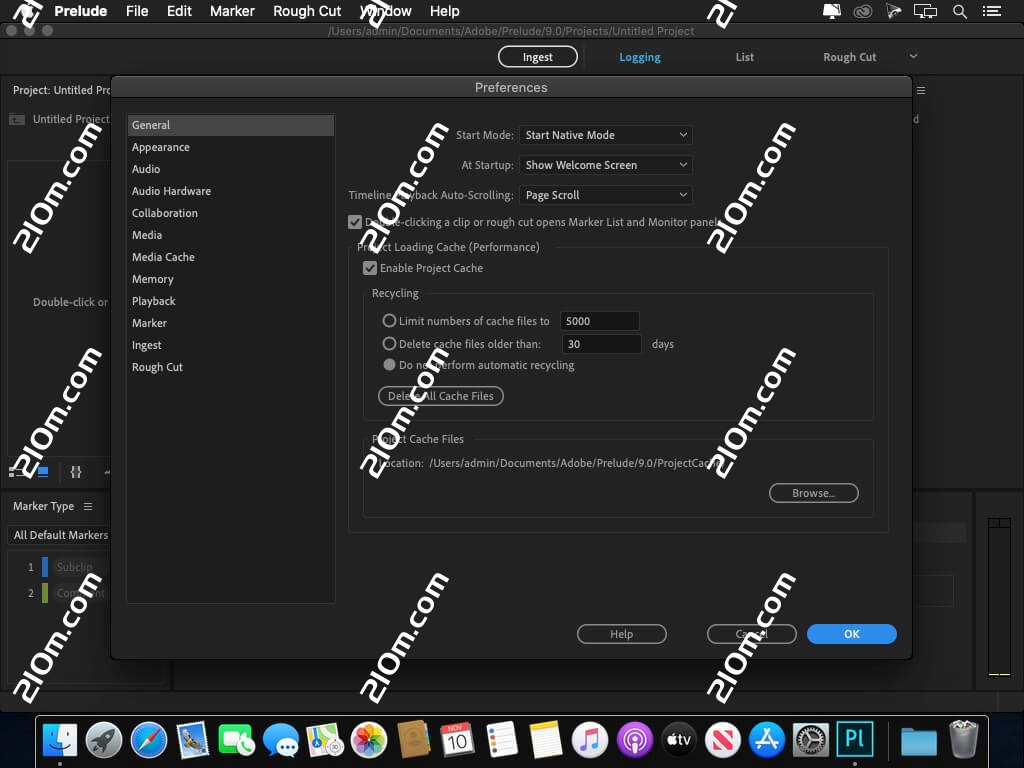Open Reminders from the dock

[502, 740]
